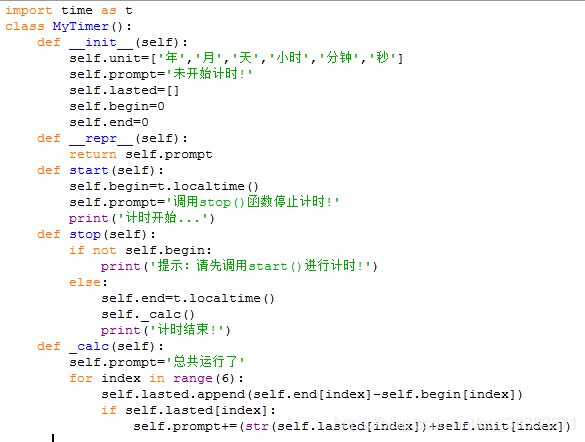Click the self.lasted=[] line
585x442 pixels.
[124, 91]
